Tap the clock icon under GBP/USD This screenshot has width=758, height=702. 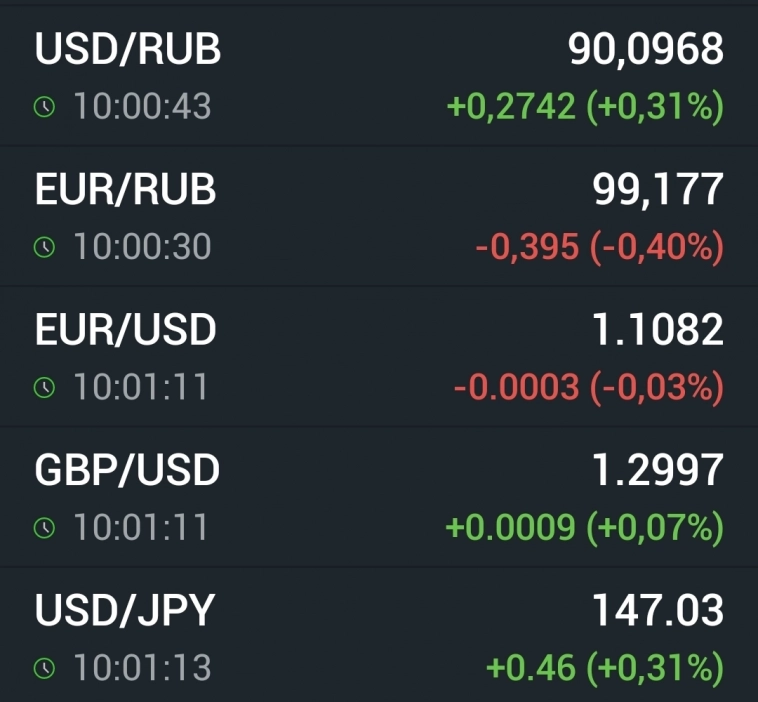point(44,528)
